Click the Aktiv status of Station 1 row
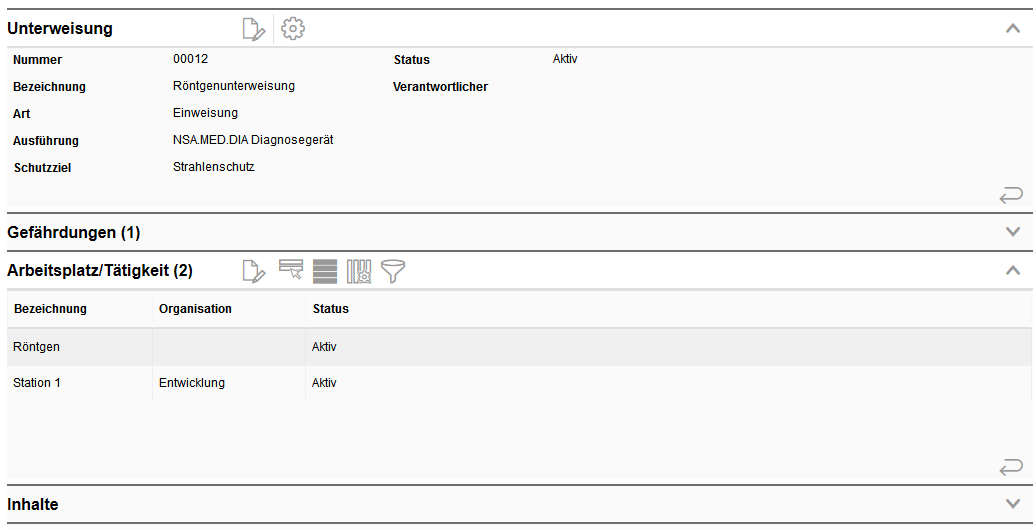The height and width of the screenshot is (529, 1036). (324, 383)
